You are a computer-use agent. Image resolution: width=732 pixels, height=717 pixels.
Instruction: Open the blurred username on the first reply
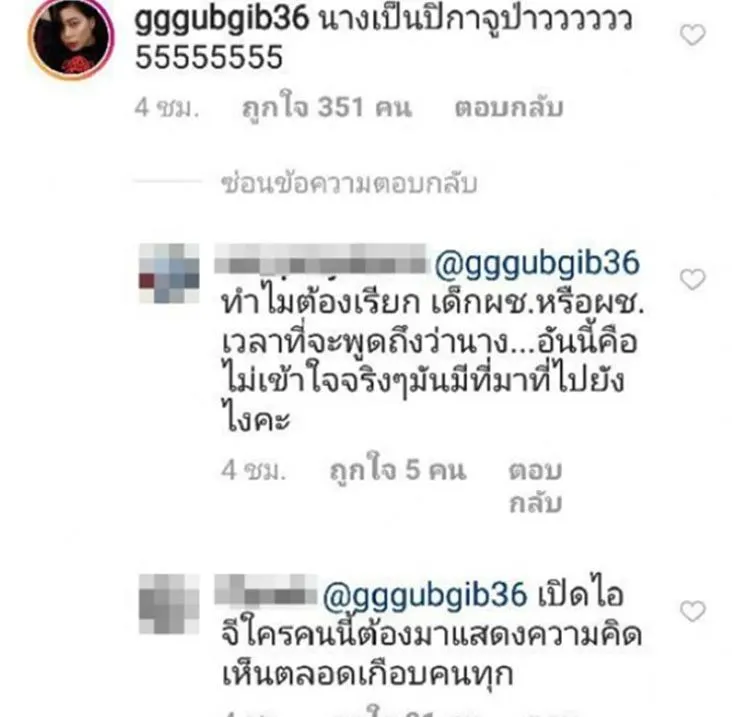pyautogui.click(x=321, y=264)
